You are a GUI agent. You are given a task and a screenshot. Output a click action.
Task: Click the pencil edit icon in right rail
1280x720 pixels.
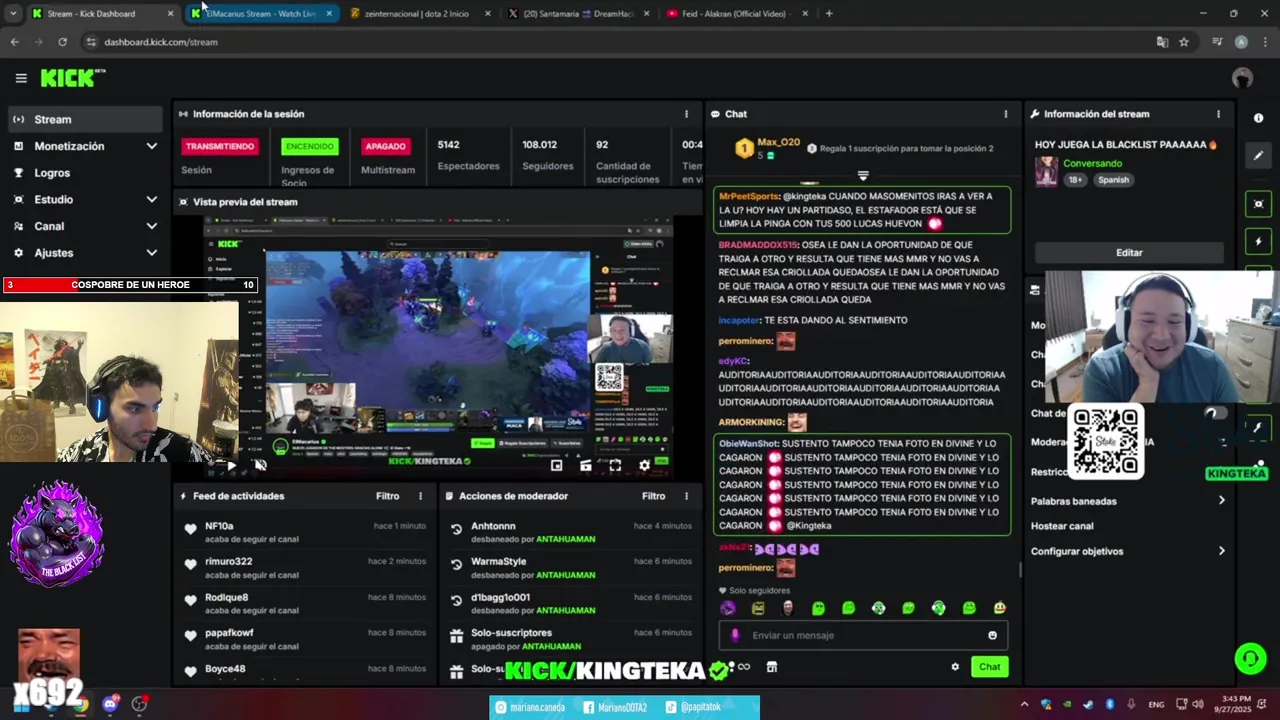click(x=1258, y=155)
